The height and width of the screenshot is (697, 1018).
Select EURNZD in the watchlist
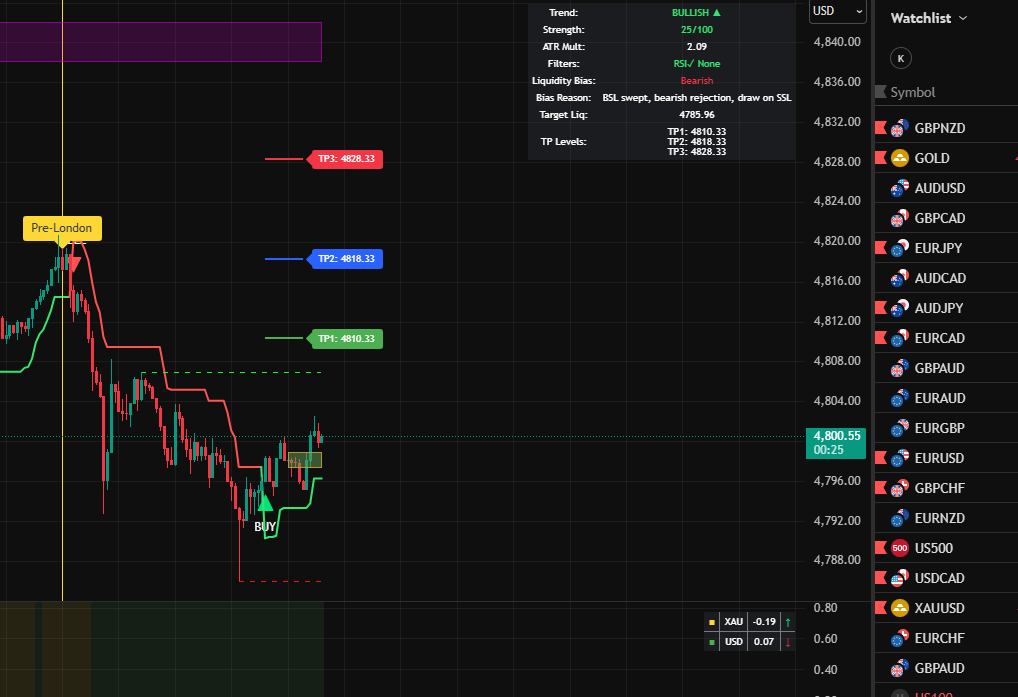(939, 518)
